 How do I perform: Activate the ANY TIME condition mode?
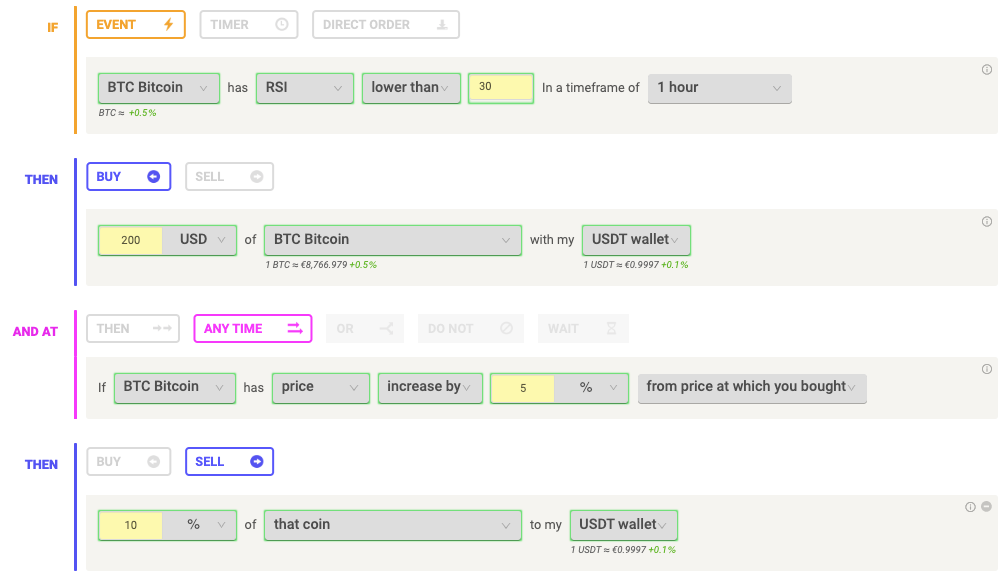tap(252, 328)
